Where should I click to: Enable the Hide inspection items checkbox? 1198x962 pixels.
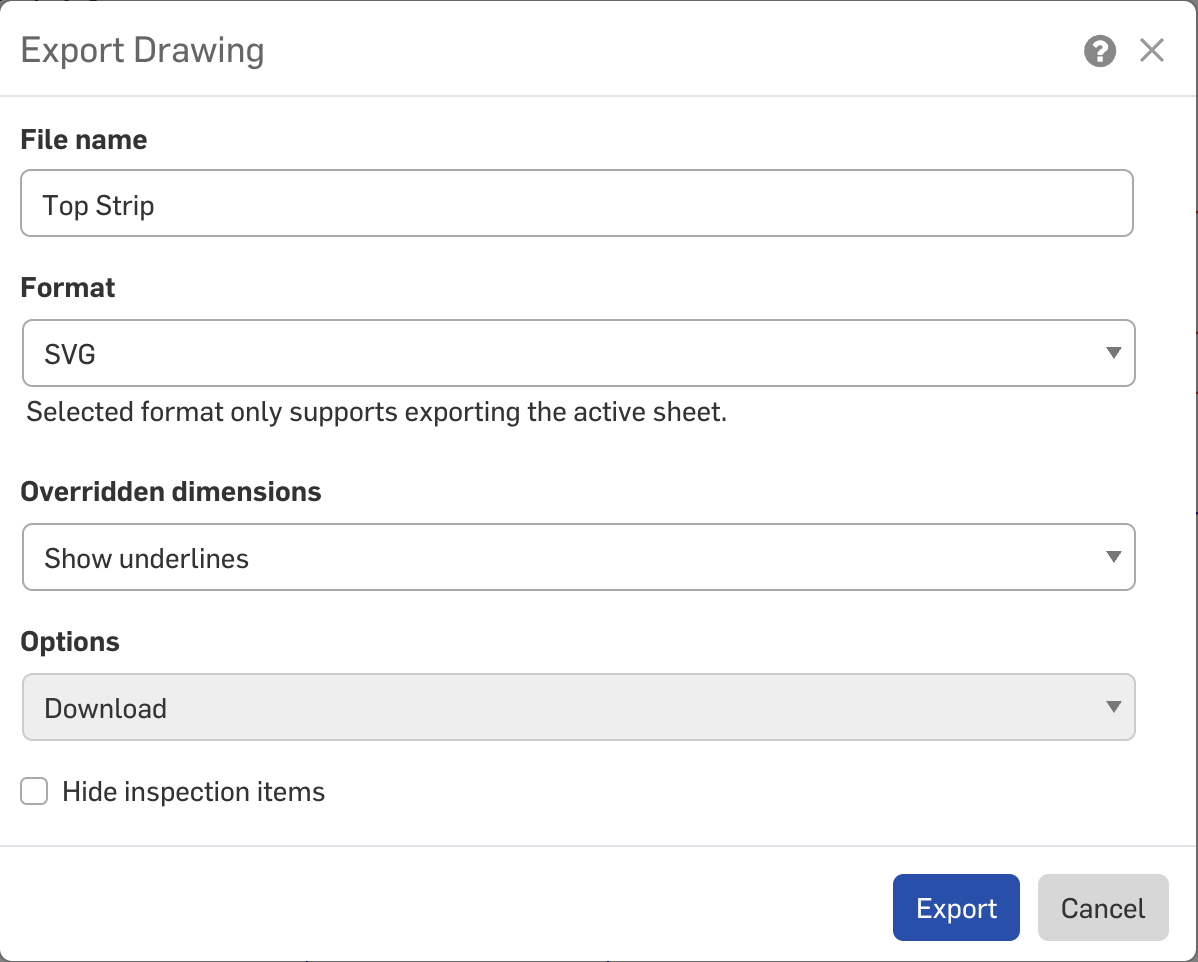[x=34, y=792]
